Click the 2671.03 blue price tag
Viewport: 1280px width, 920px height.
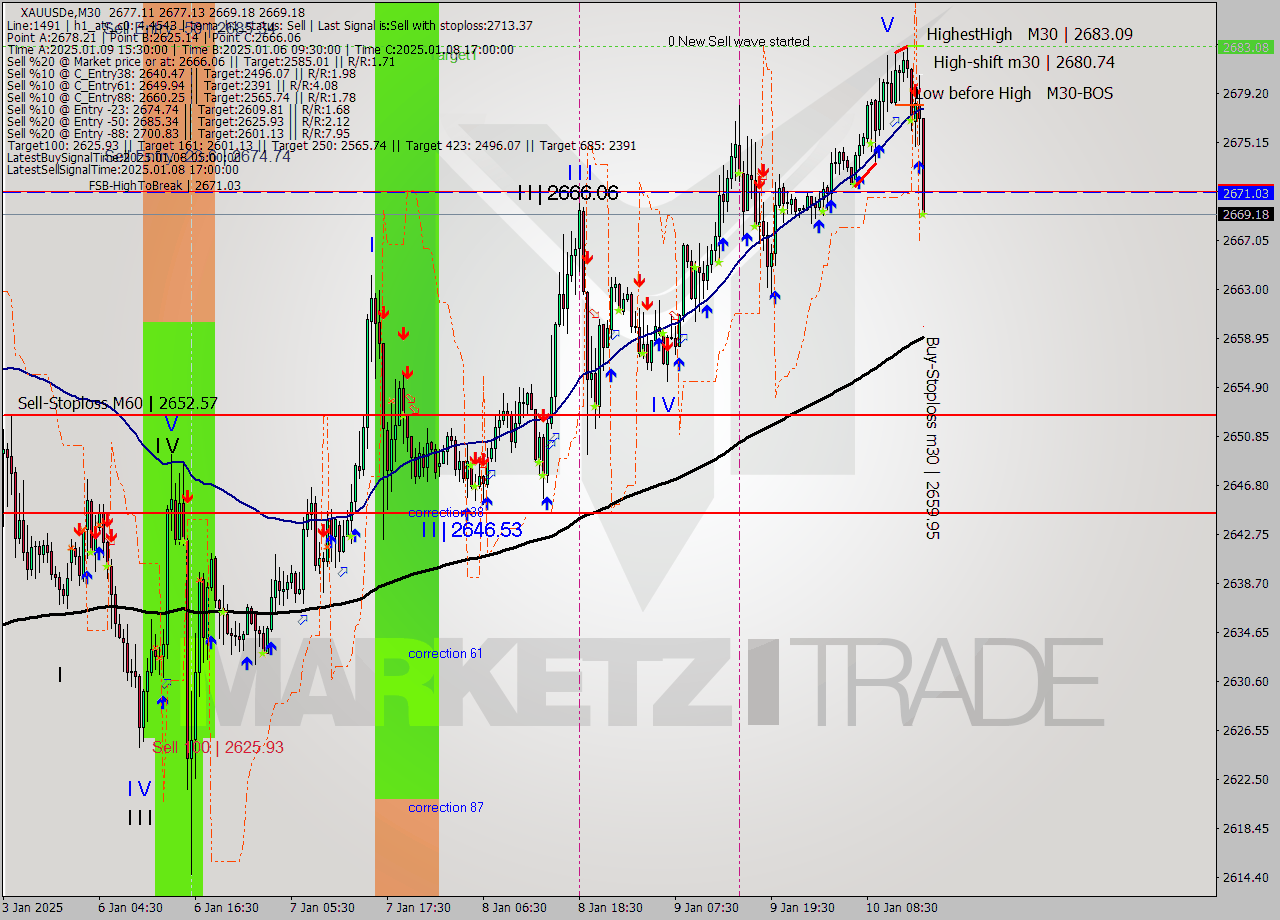point(1245,193)
